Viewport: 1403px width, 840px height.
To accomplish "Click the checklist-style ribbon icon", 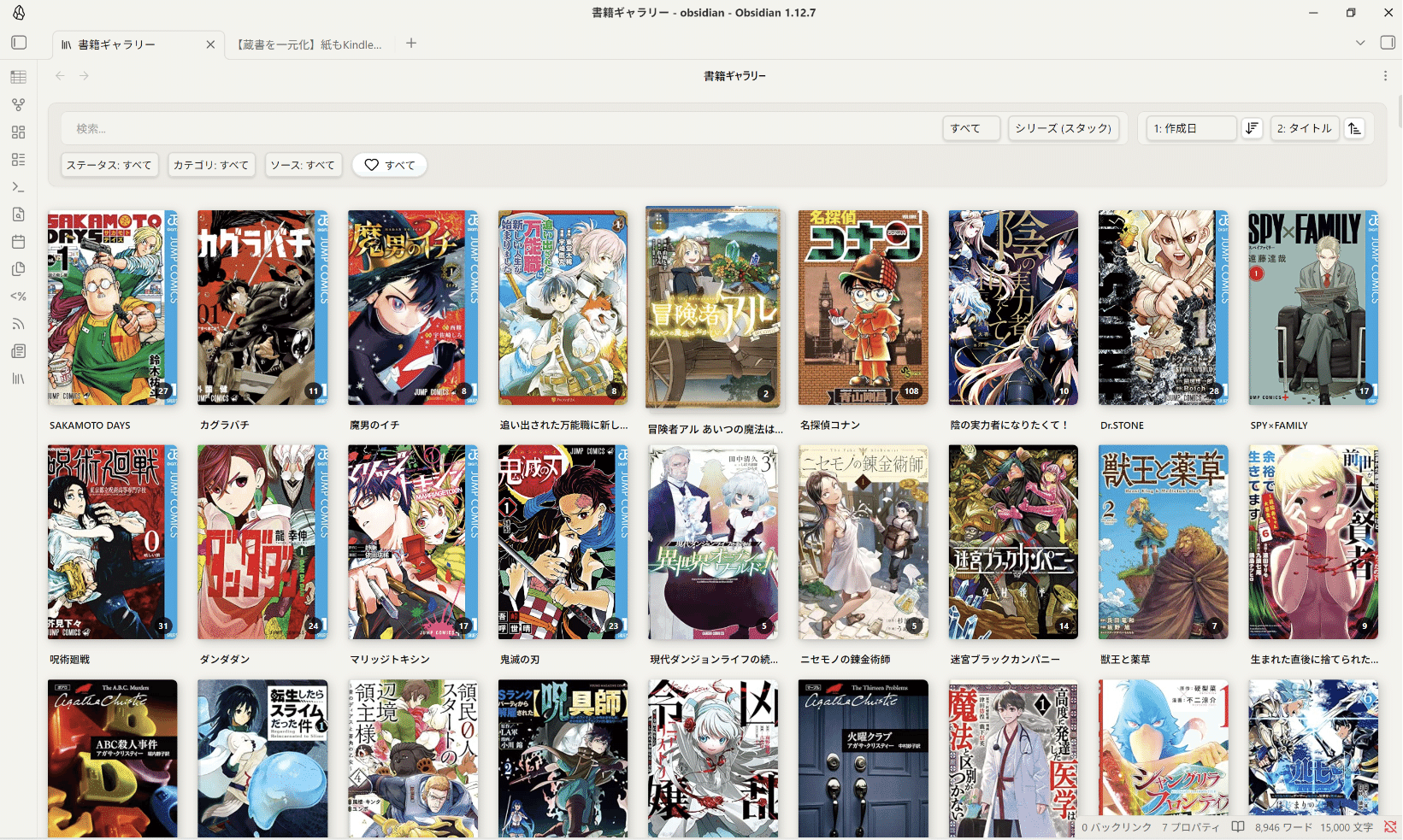I will coord(18,159).
